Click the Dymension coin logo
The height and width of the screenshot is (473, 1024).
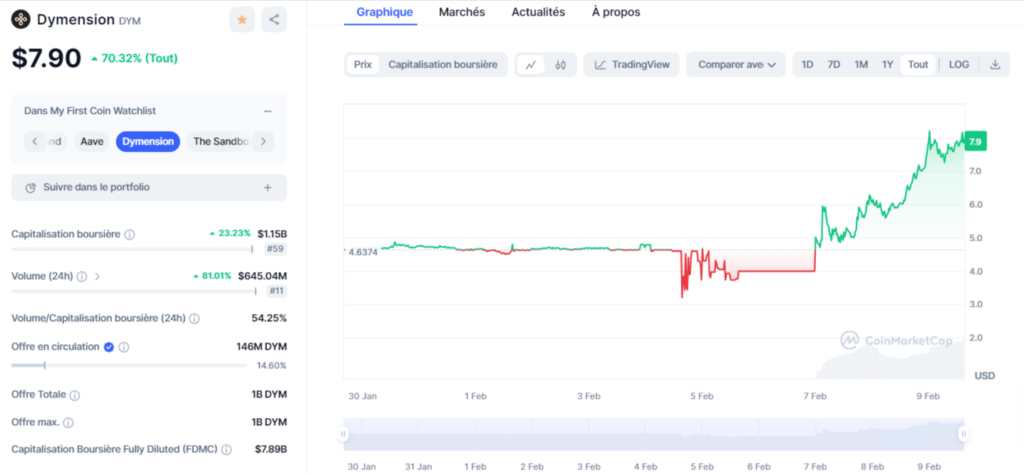coord(21,20)
